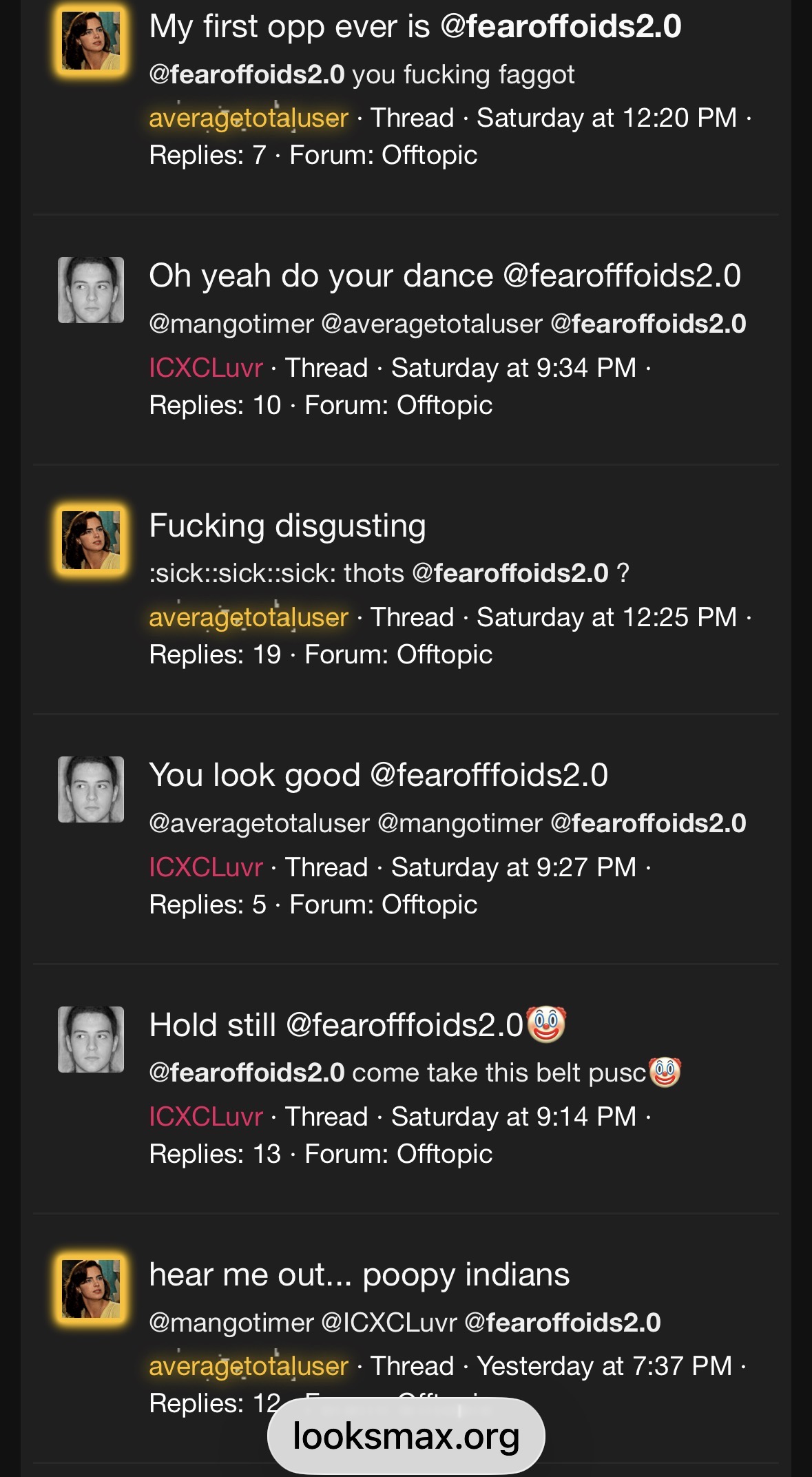812x1477 pixels.
Task: Tap avatar next to 'Fucking disgusting' thread
Action: (x=91, y=539)
